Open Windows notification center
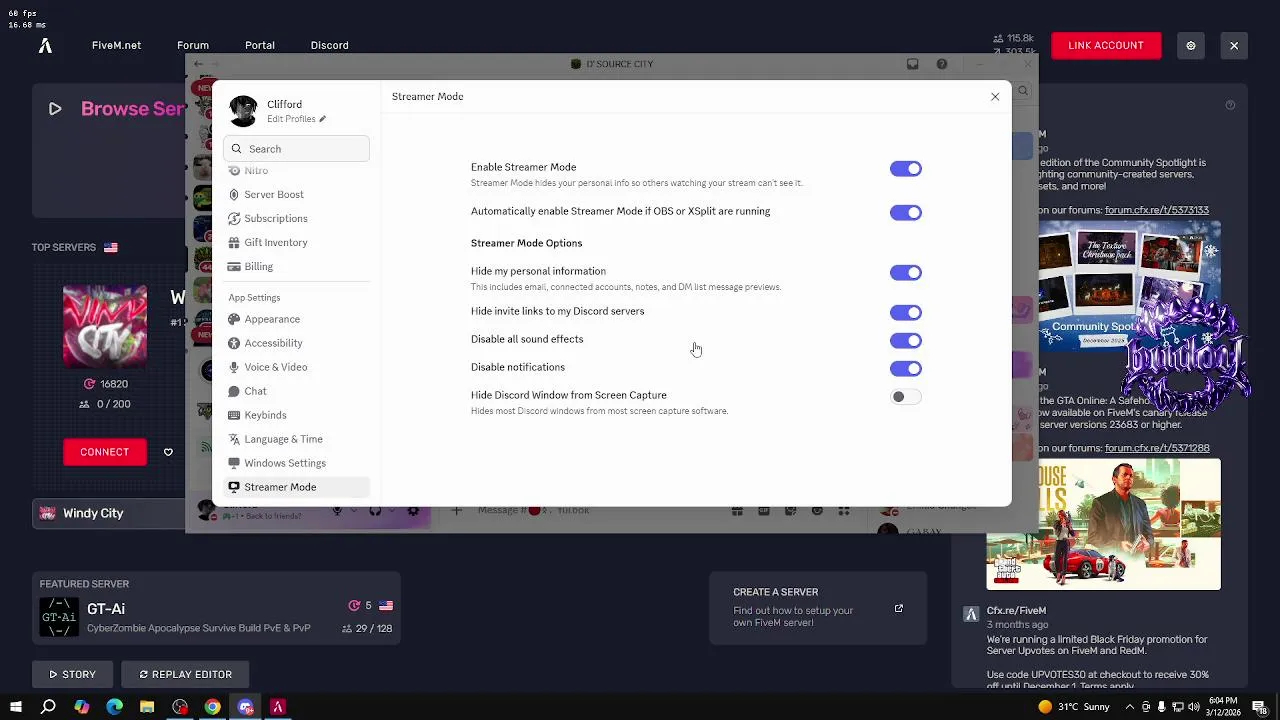Viewport: 1280px width, 720px height. [x=1260, y=707]
